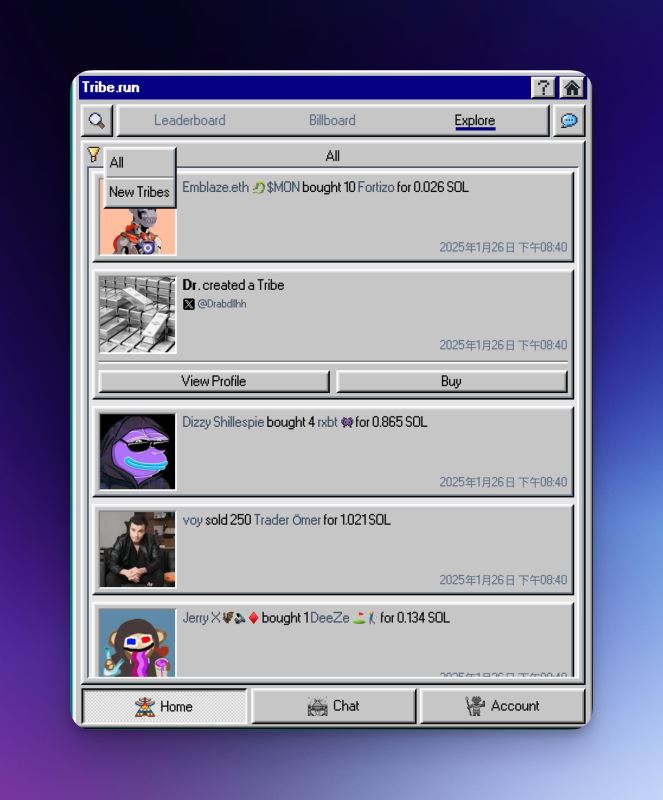Image resolution: width=663 pixels, height=800 pixels.
Task: Switch to the Billboard tab
Action: pyautogui.click(x=332, y=120)
